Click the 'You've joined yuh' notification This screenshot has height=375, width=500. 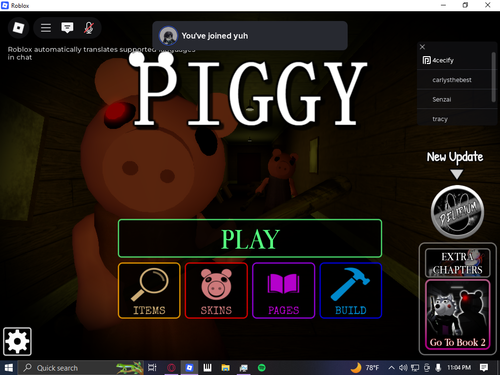(250, 36)
